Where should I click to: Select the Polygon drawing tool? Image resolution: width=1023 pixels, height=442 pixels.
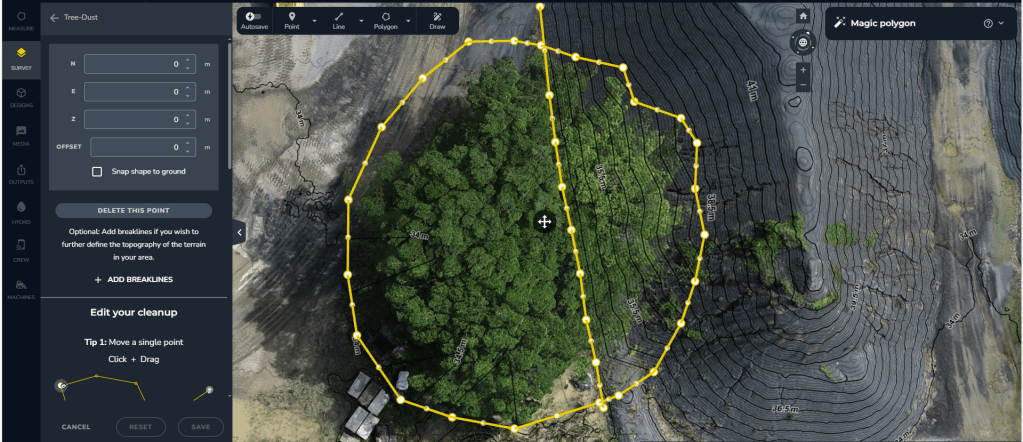pos(386,20)
